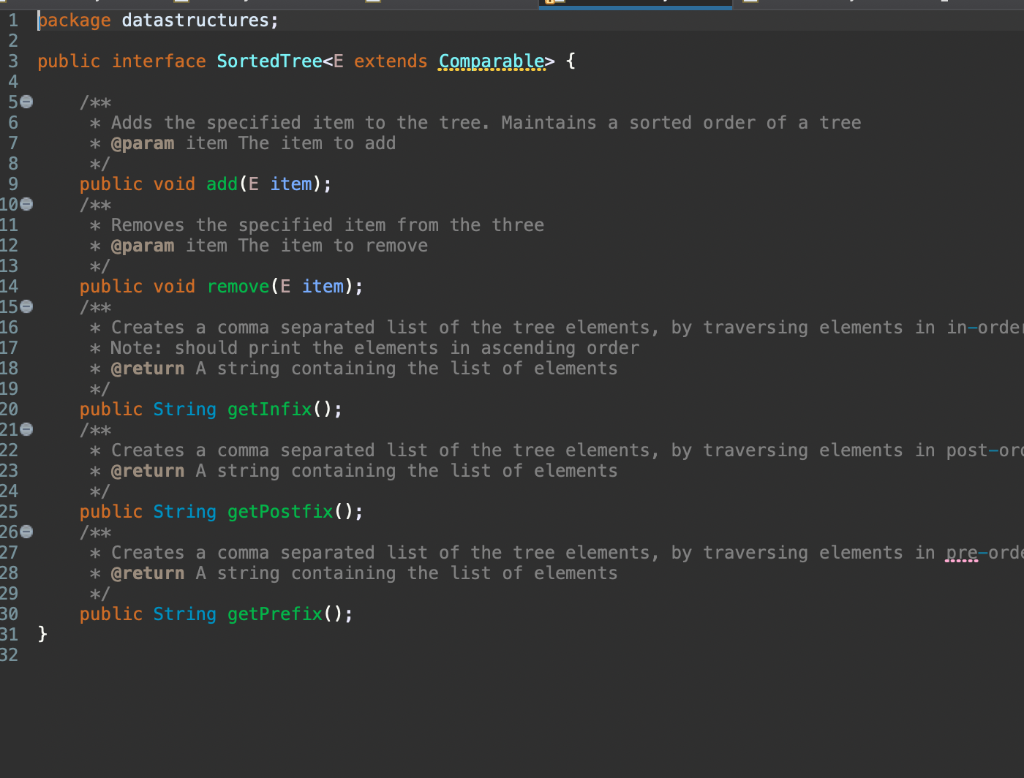Place cursor on the SortedTree interface name
This screenshot has height=778, width=1024.
[x=269, y=61]
